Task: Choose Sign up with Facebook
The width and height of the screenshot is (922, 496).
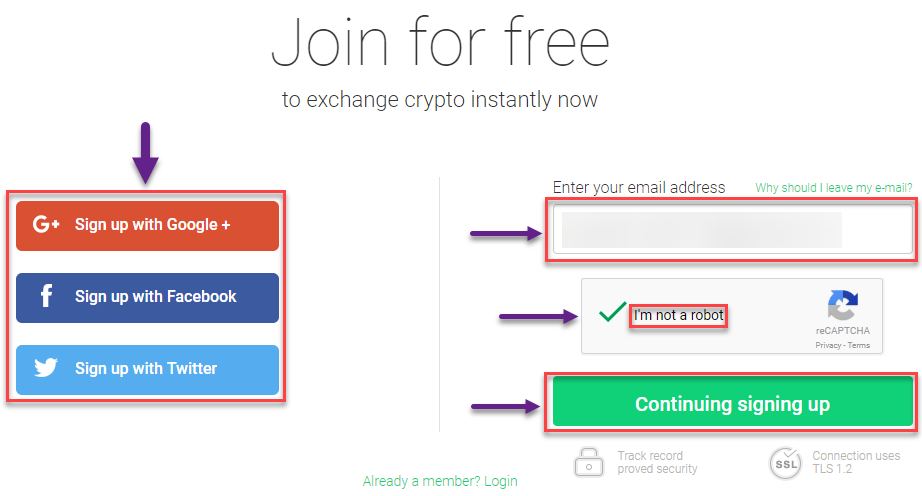Action: click(148, 297)
